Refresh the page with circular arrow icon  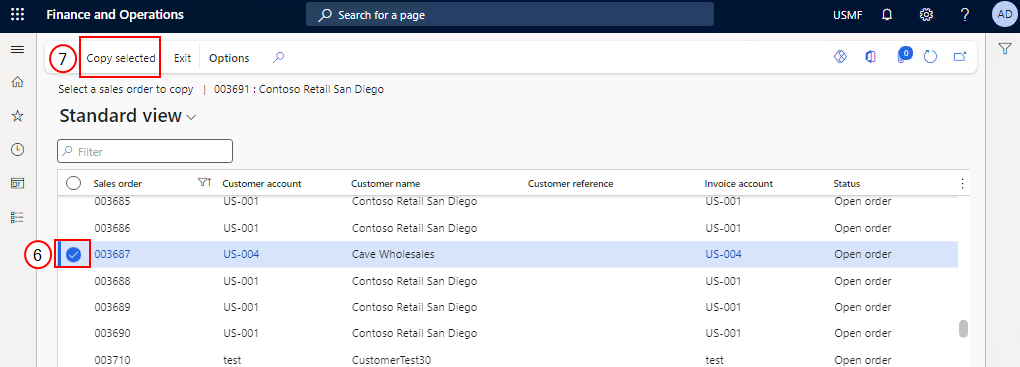click(930, 57)
